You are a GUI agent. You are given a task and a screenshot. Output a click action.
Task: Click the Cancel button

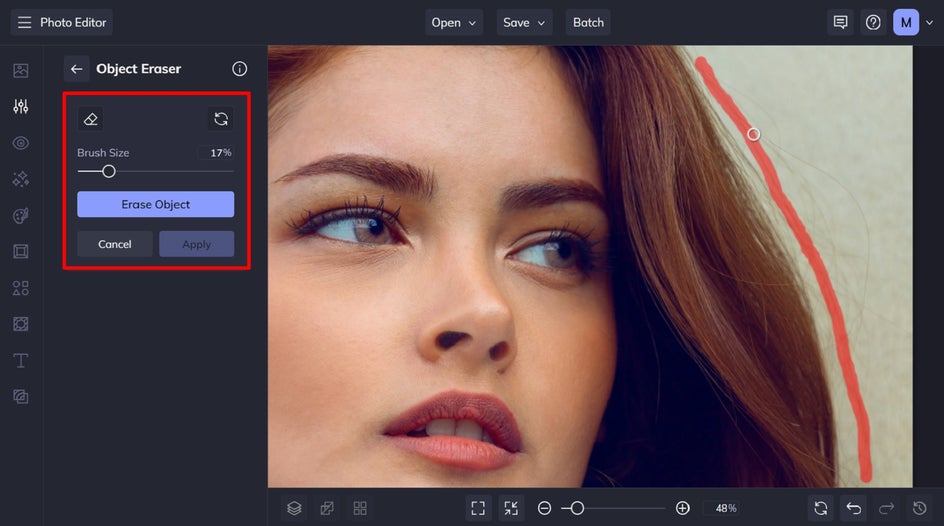tap(115, 244)
